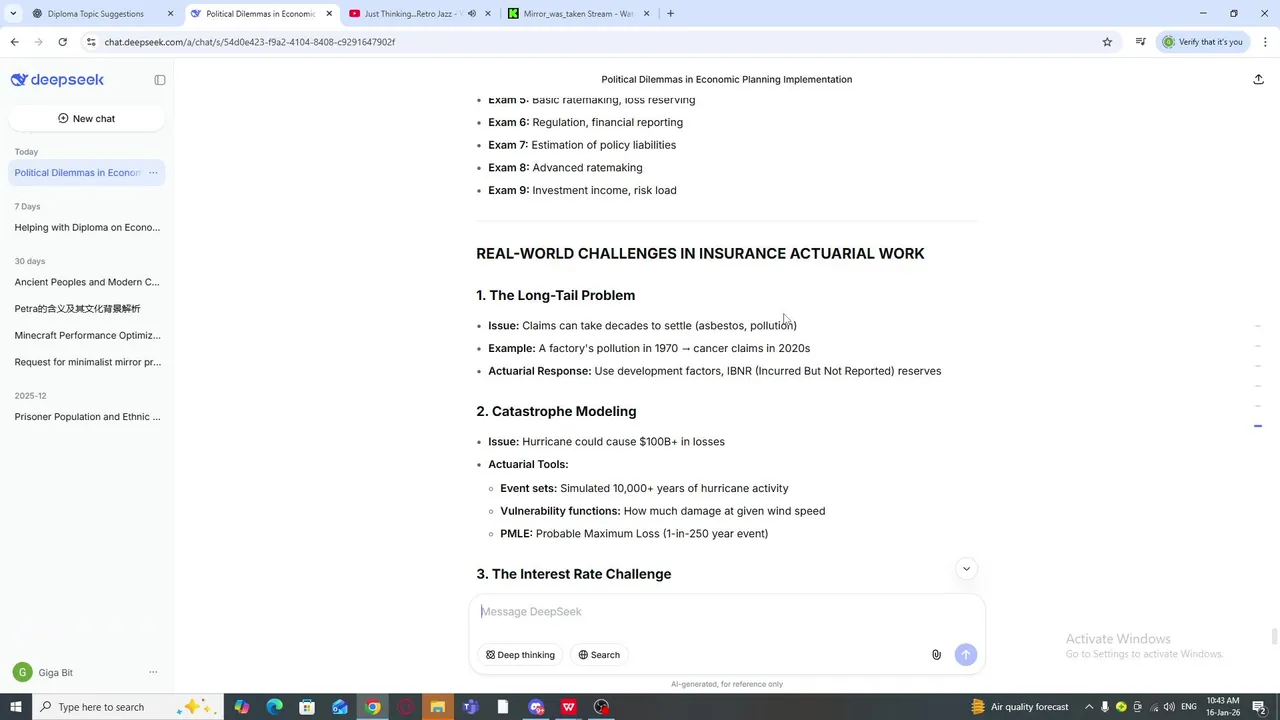Open the red WPS Office taskbar icon

click(x=568, y=707)
